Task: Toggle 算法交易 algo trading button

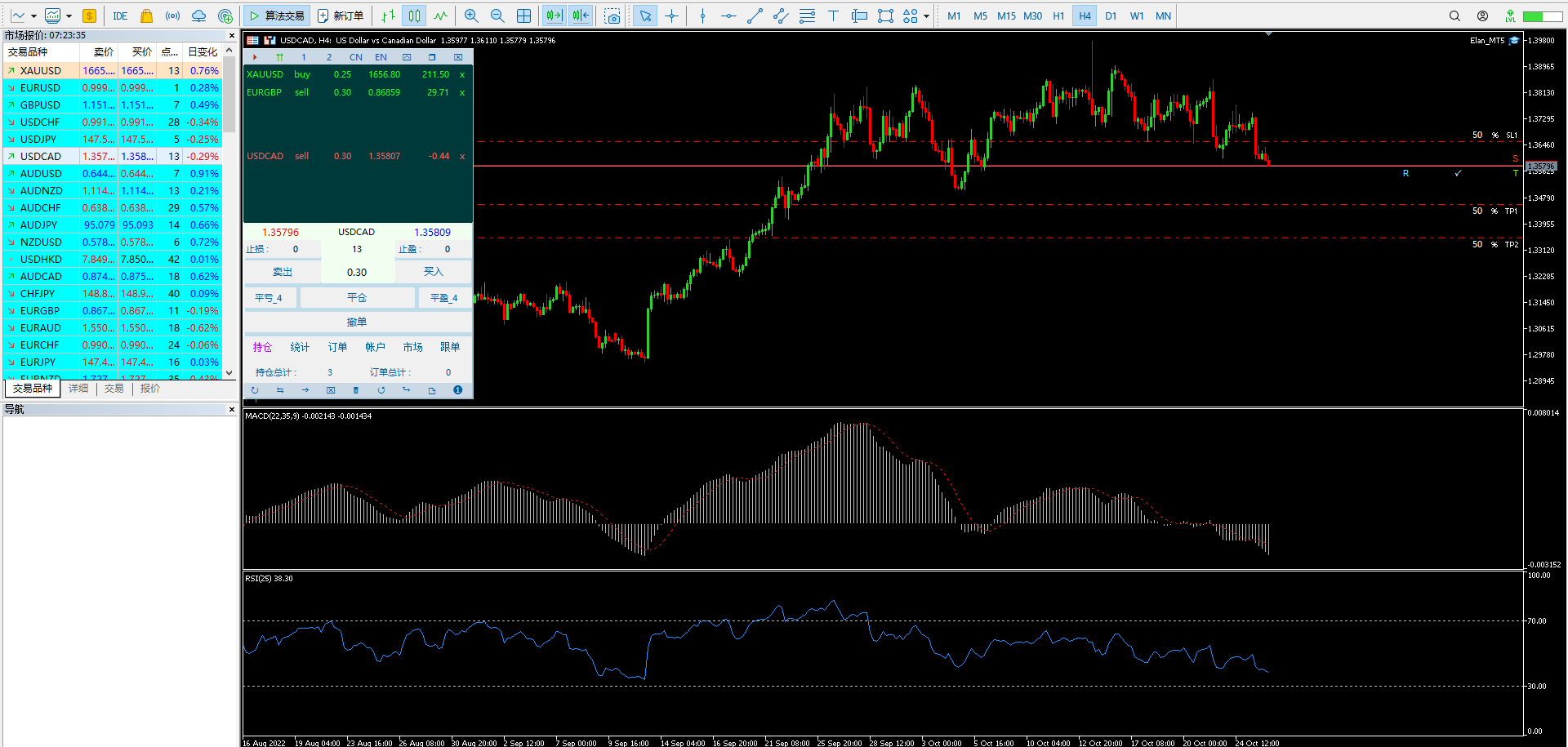Action: (x=276, y=16)
